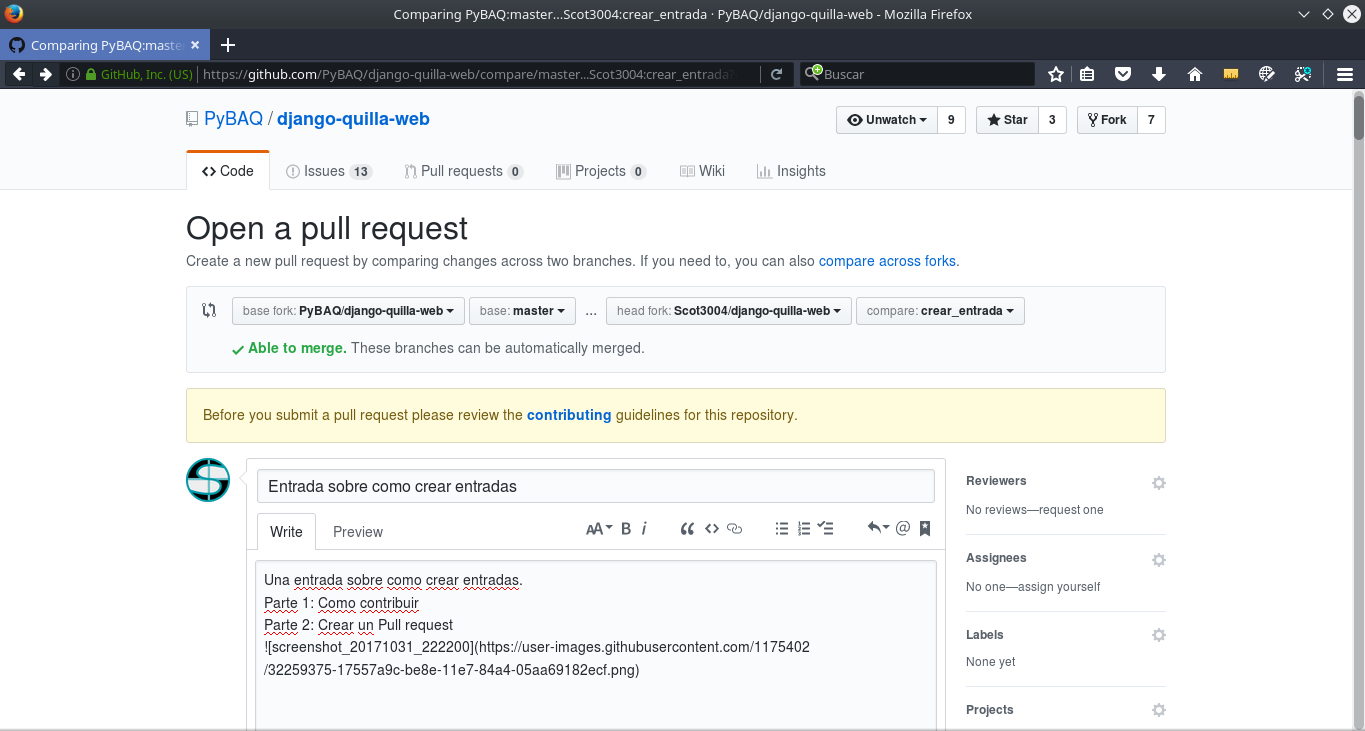Open the Wiki tab
The width and height of the screenshot is (1365, 731).
click(702, 171)
